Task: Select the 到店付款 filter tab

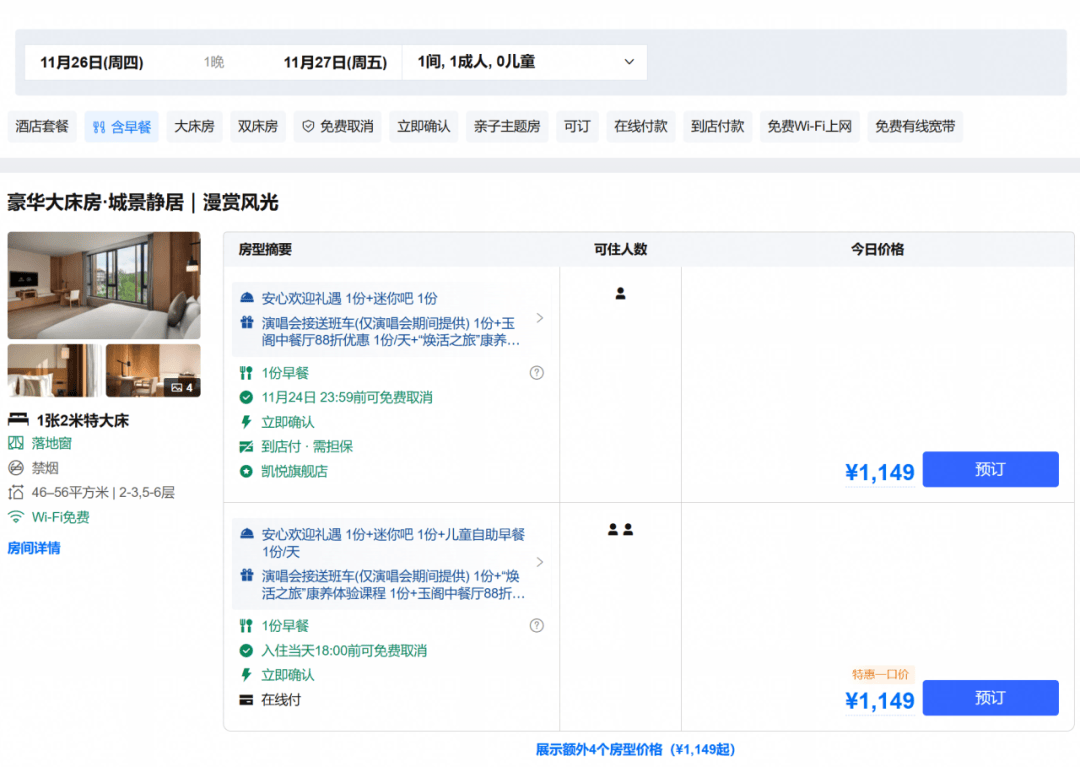Action: [x=718, y=127]
